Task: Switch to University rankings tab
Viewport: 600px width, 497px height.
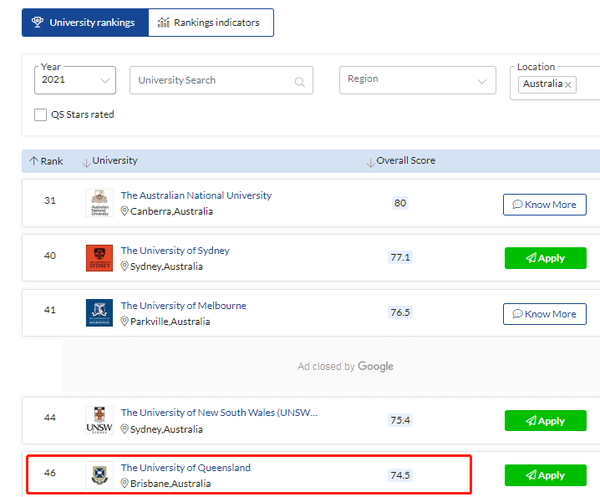Action: 85,23
